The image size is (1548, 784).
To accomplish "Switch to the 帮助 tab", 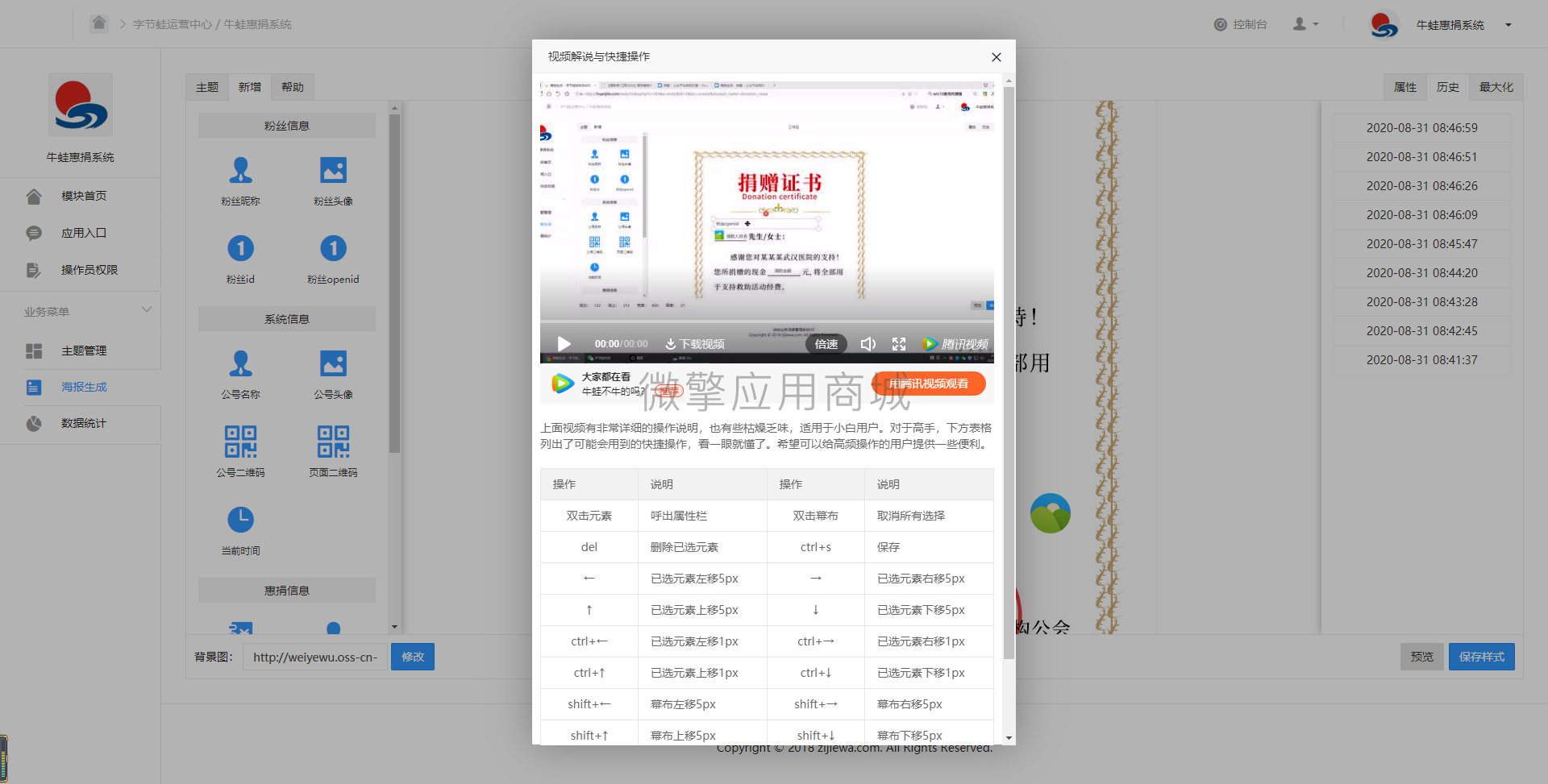I will pos(293,87).
